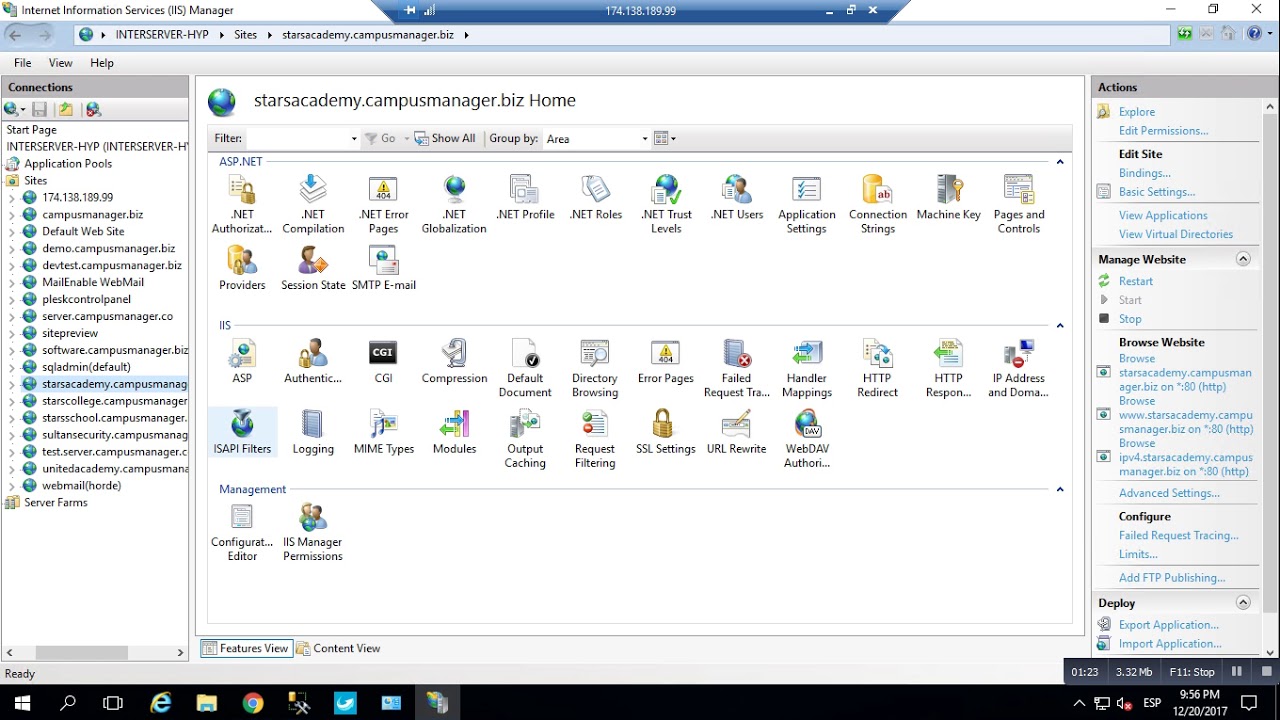
Task: Open File Explorer from taskbar
Action: pyautogui.click(x=207, y=703)
